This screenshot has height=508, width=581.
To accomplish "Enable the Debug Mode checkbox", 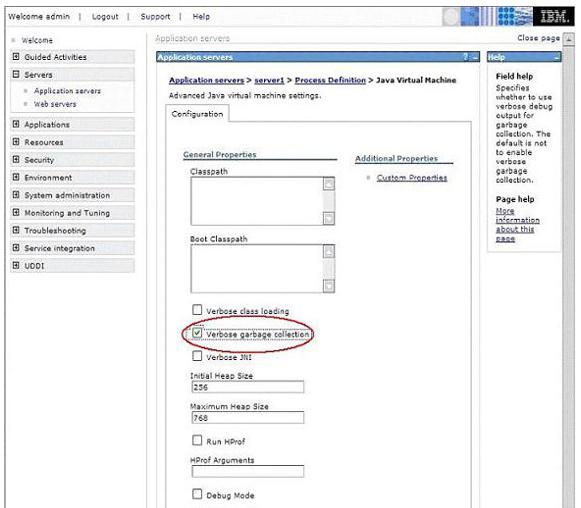I will (x=197, y=494).
